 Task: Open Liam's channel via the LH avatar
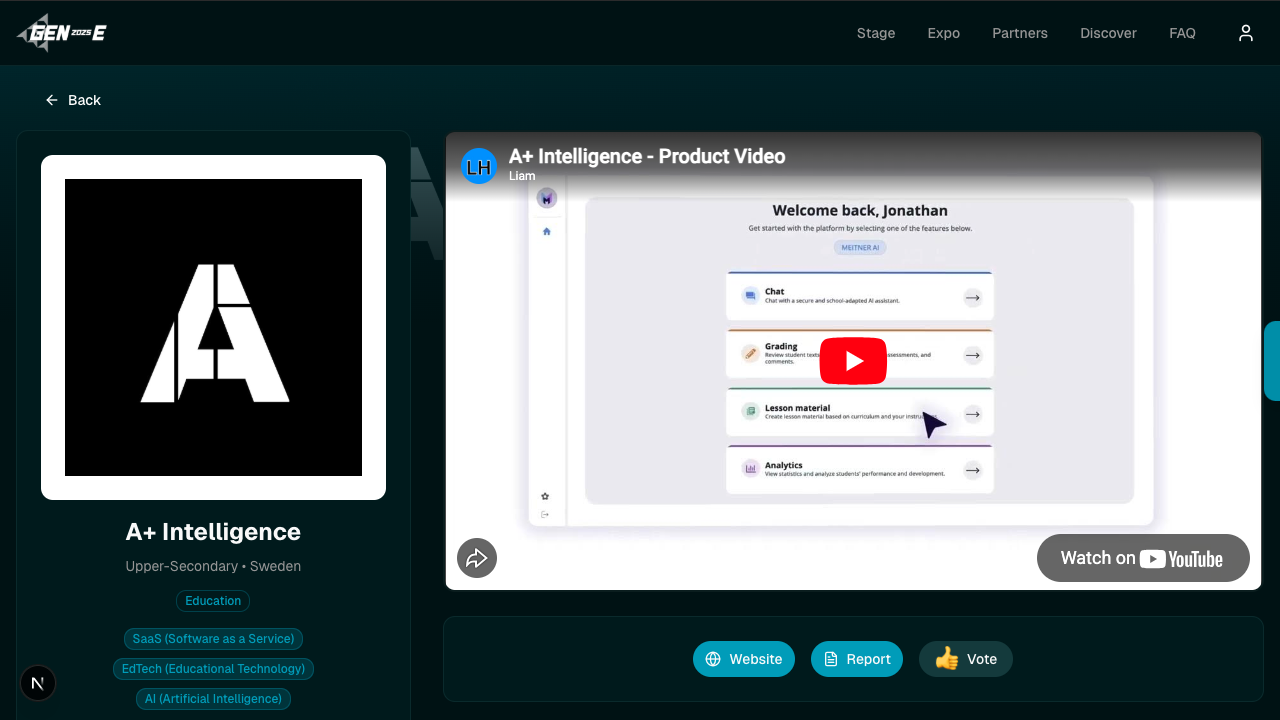tap(479, 165)
